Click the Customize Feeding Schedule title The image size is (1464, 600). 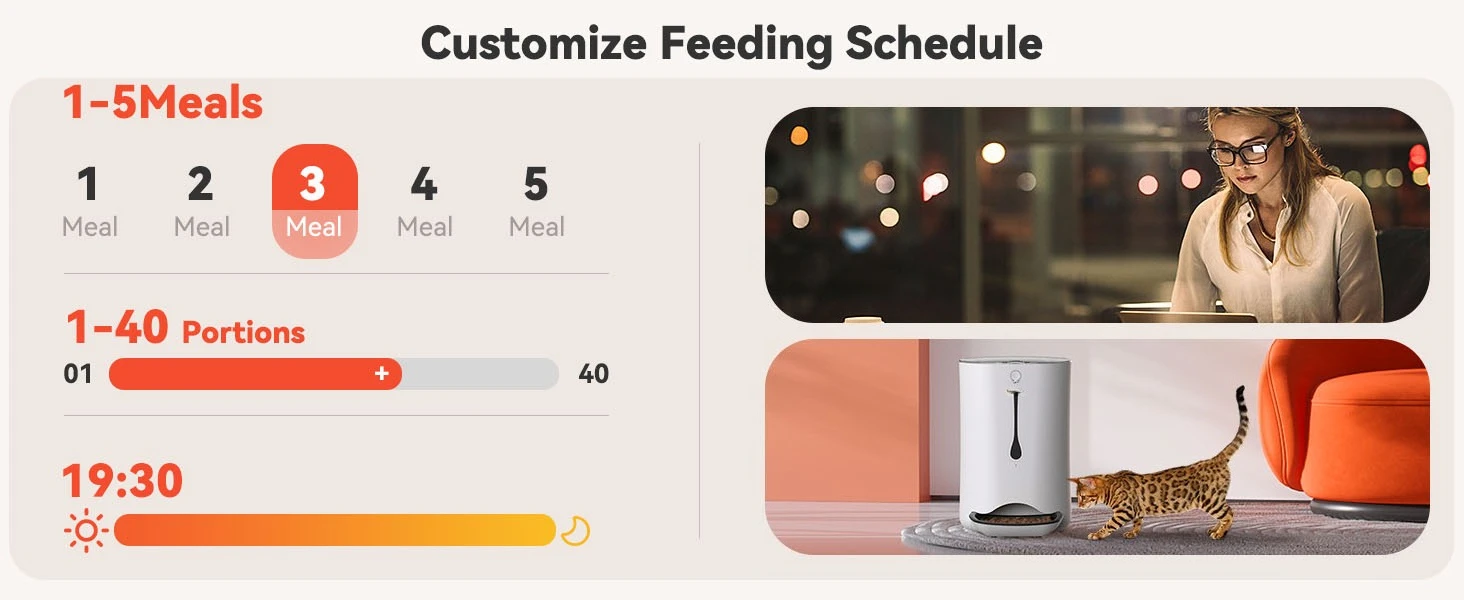point(732,44)
